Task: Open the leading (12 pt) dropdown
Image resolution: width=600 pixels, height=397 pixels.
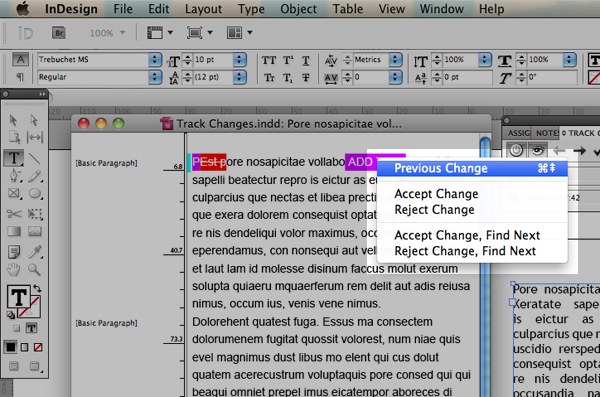Action: coord(240,77)
